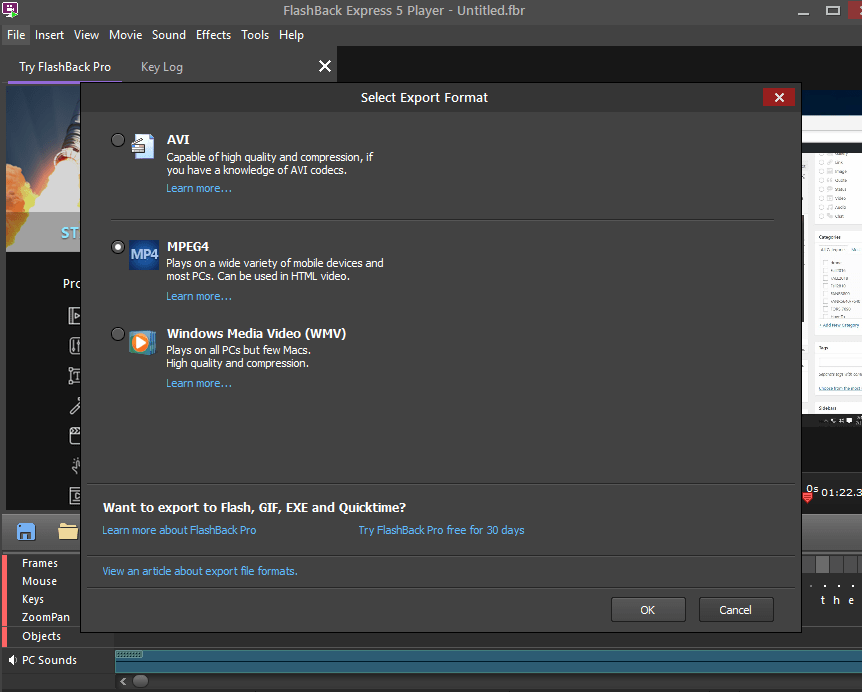
Task: Click the red playhead marker at 0s
Action: pos(808,497)
